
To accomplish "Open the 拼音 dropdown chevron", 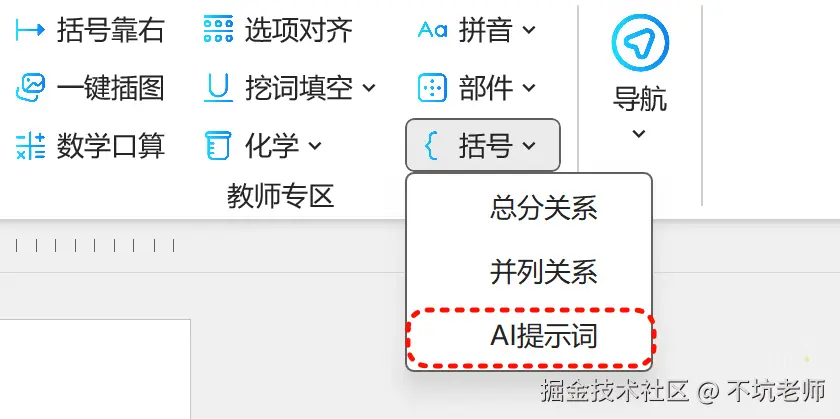I will click(x=529, y=29).
